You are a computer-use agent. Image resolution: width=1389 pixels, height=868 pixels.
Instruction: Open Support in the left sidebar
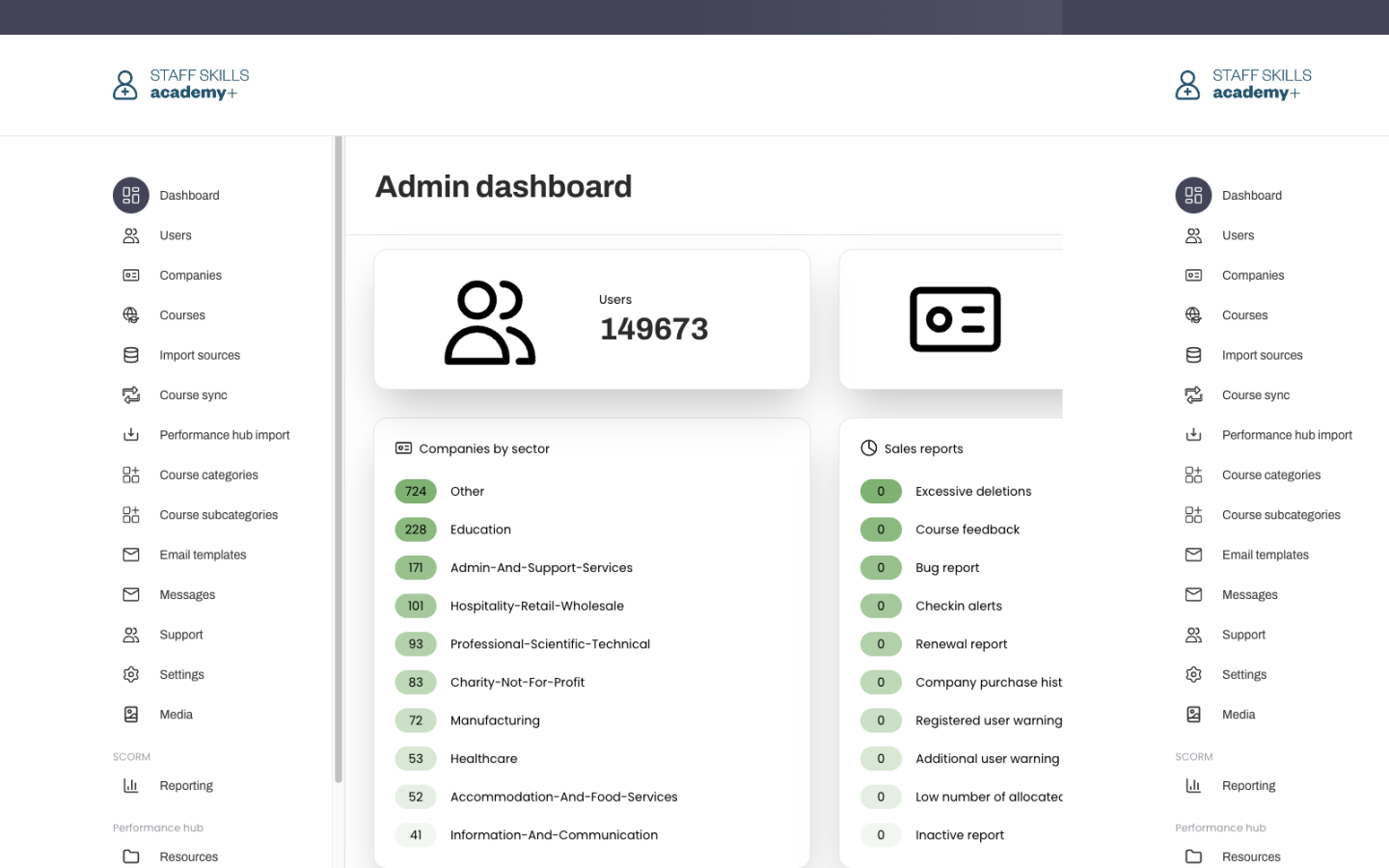181,635
